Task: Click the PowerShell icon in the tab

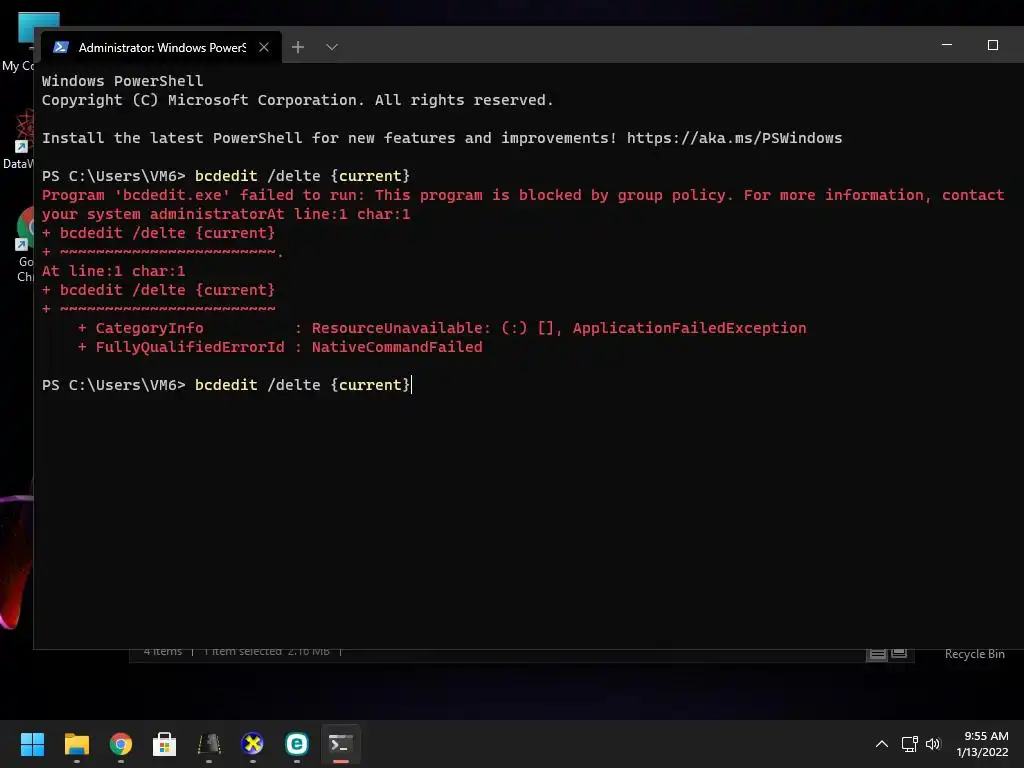Action: 61,47
